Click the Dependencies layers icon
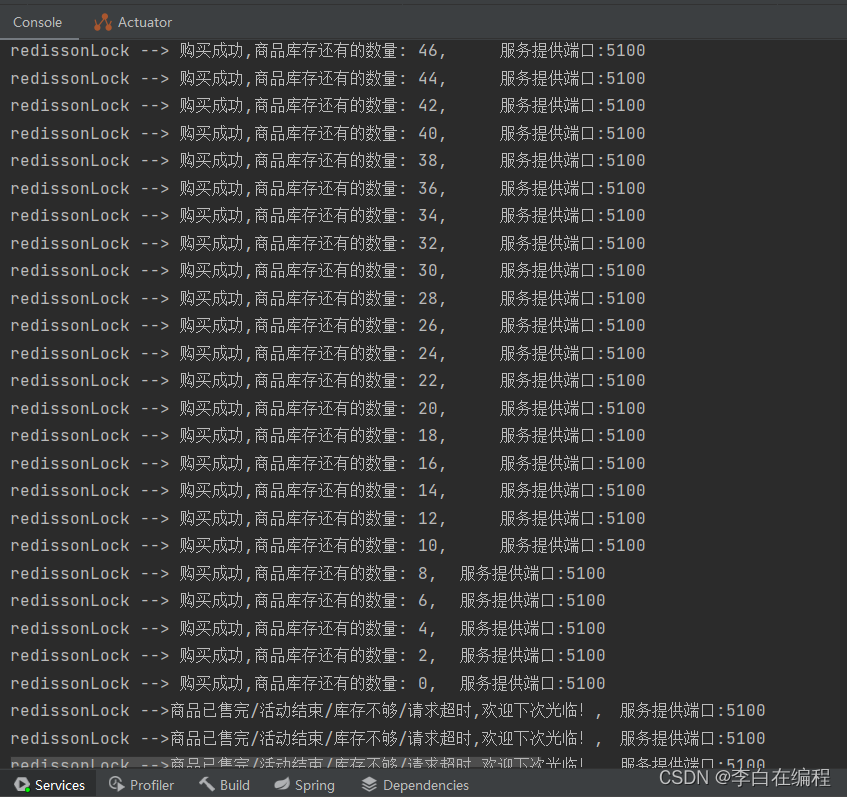 pos(369,784)
